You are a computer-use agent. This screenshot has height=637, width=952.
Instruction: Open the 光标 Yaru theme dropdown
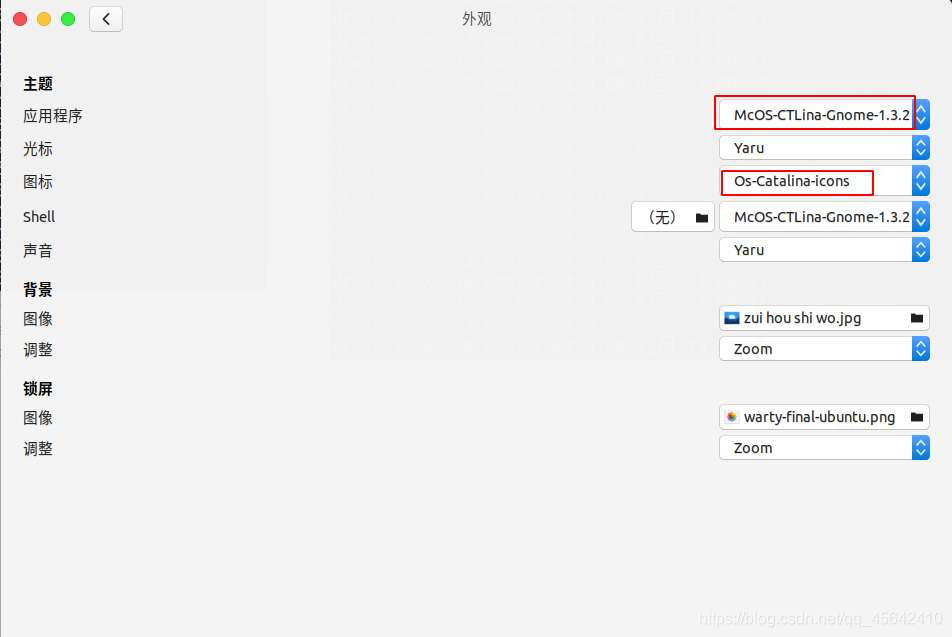tap(824, 148)
